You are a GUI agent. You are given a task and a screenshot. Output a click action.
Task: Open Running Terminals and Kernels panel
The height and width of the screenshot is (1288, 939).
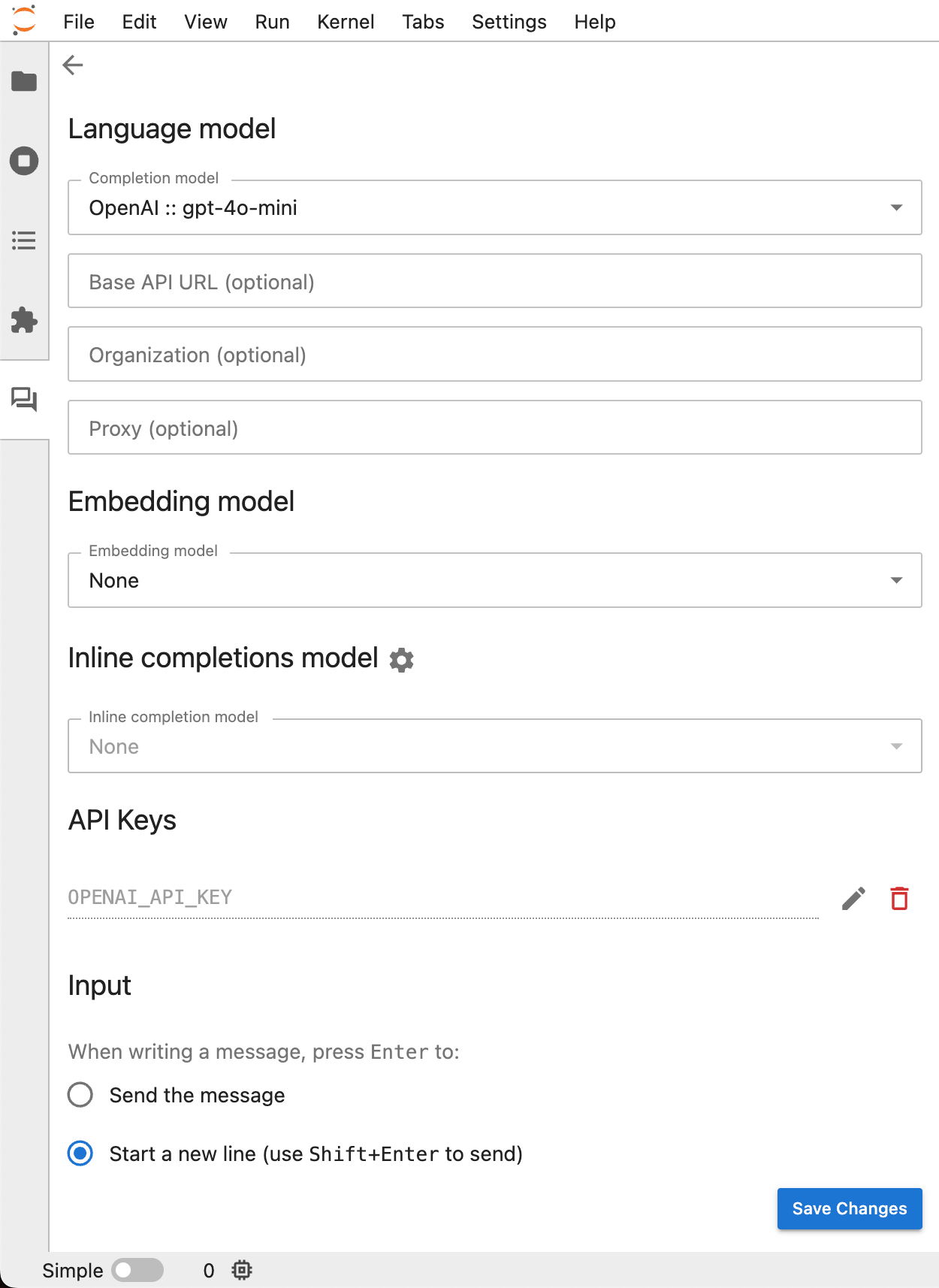(24, 161)
